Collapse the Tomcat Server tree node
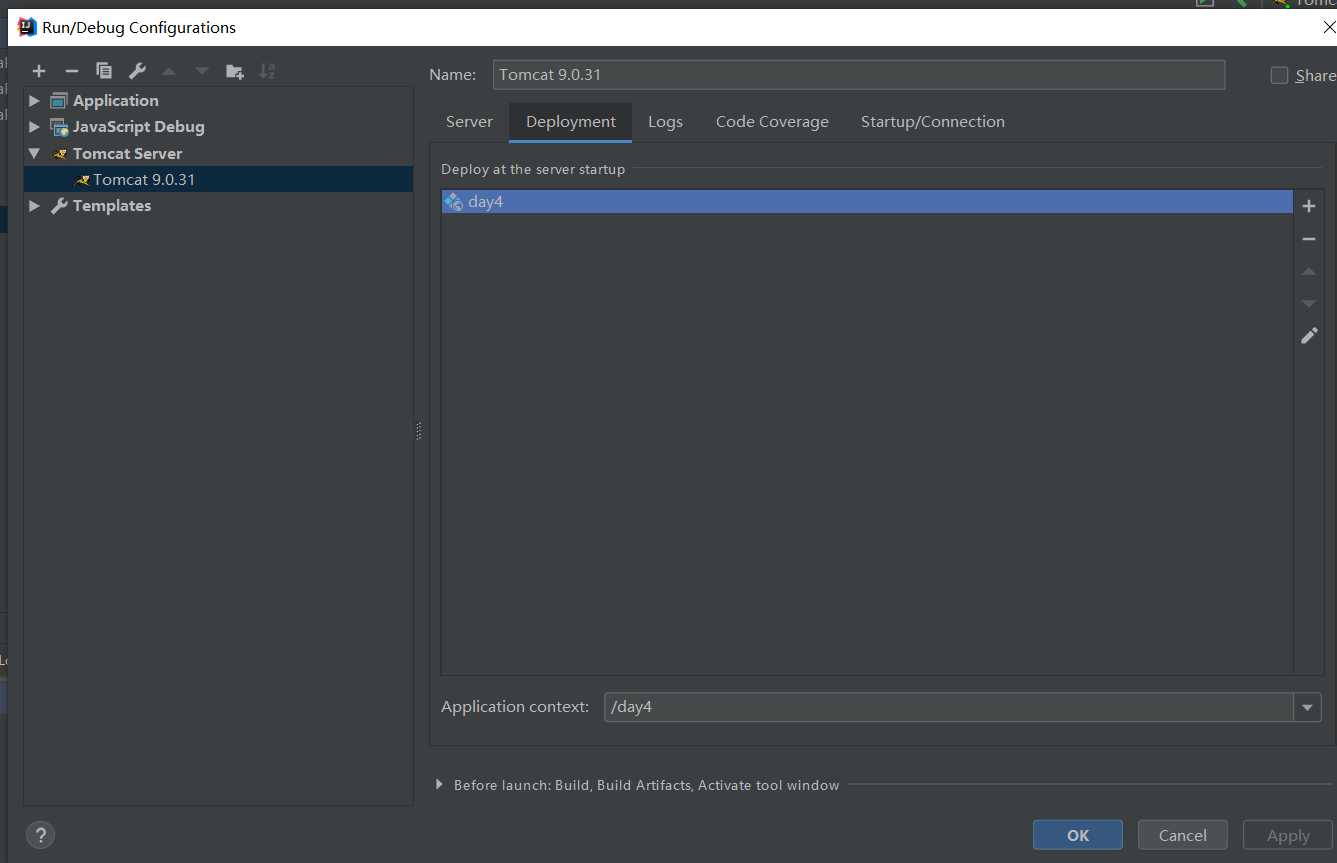The image size is (1337, 863). (34, 154)
